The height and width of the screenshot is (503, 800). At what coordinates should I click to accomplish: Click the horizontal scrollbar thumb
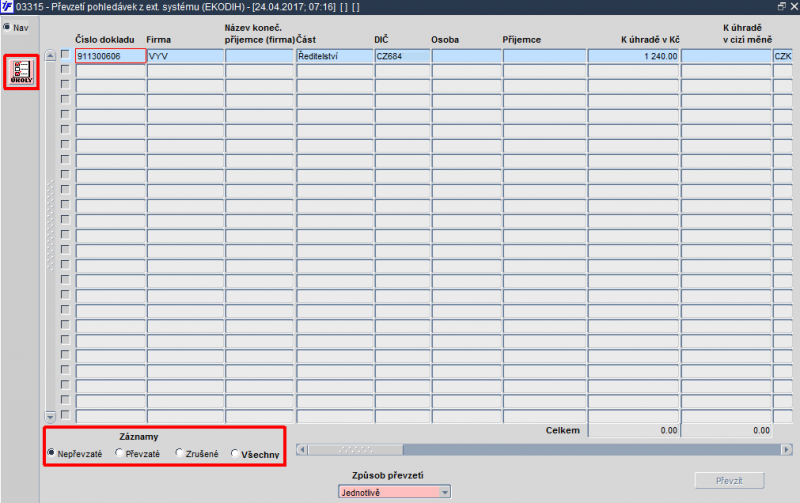(356, 449)
